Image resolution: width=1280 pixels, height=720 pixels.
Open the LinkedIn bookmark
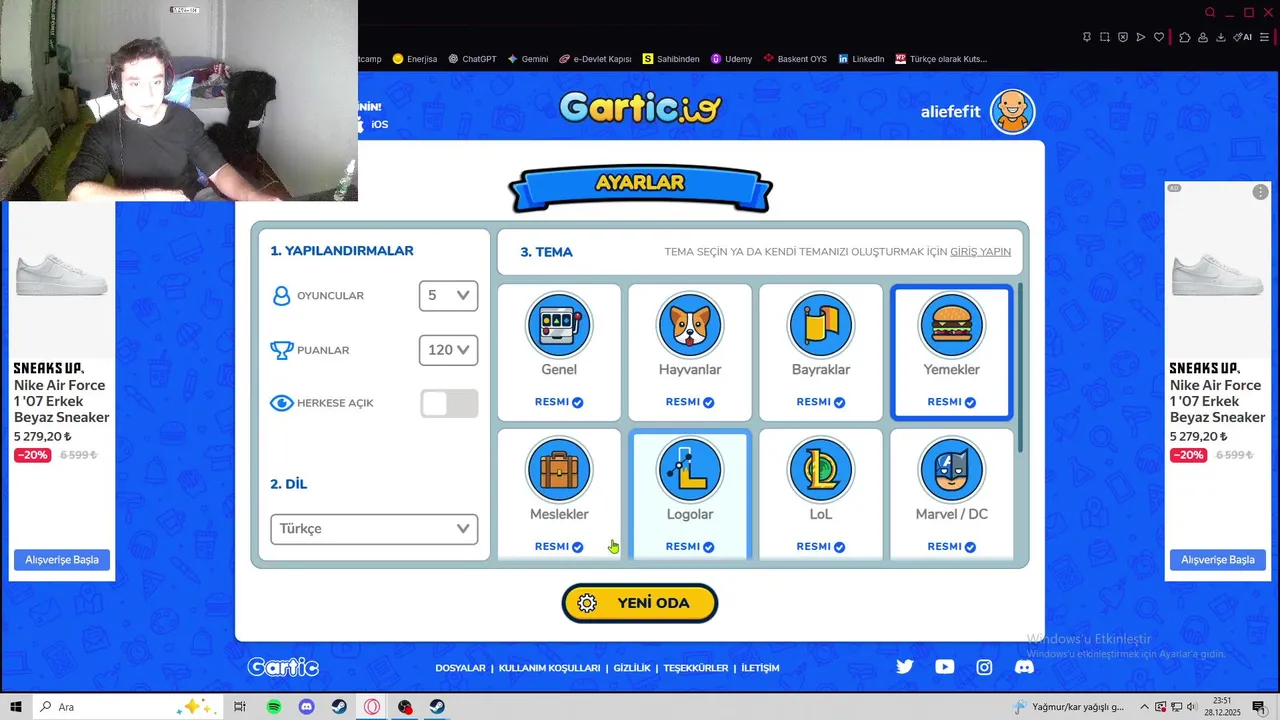click(x=861, y=59)
